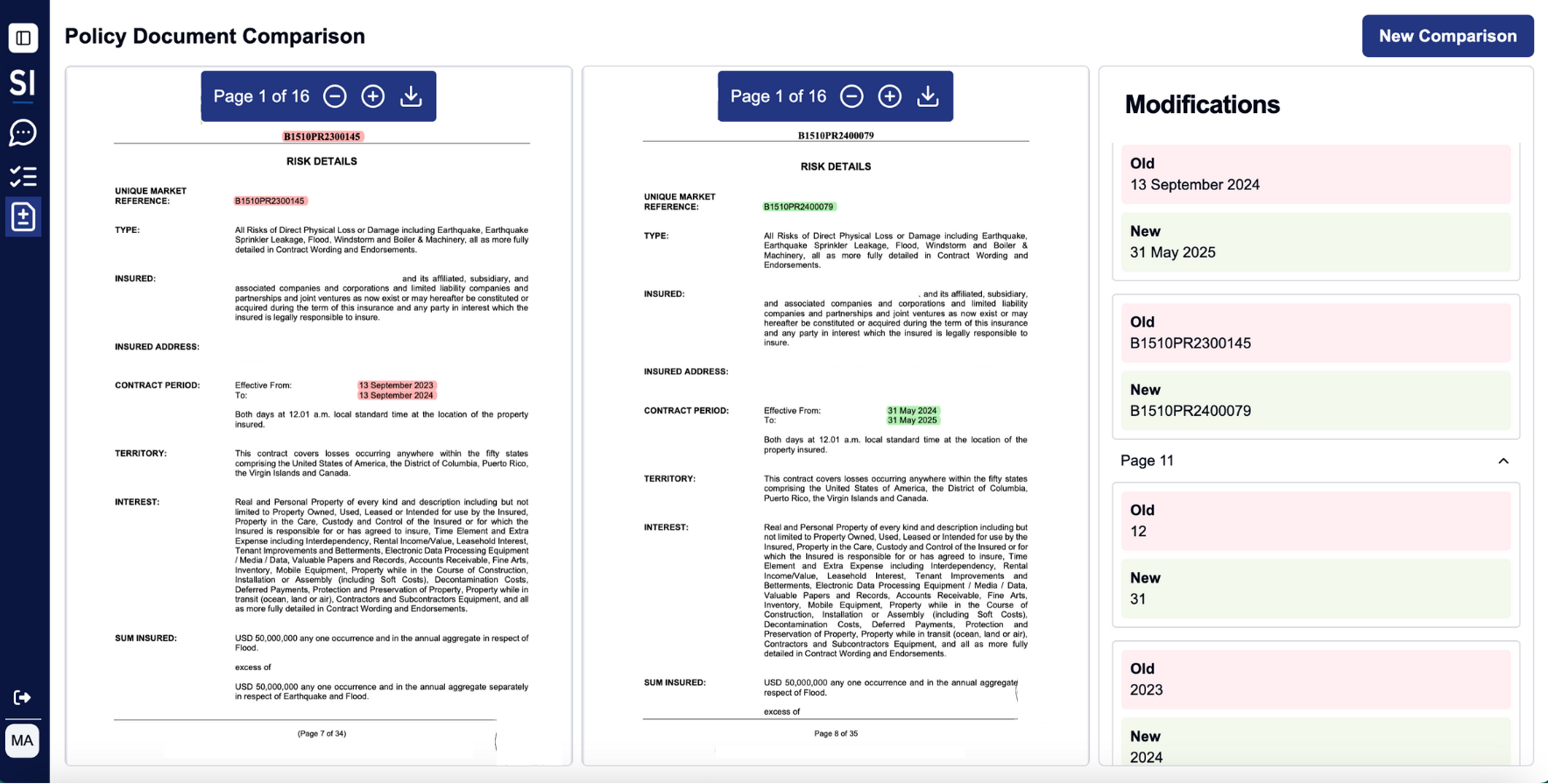
Task: Select the document comparison icon in sidebar
Action: (x=23, y=216)
